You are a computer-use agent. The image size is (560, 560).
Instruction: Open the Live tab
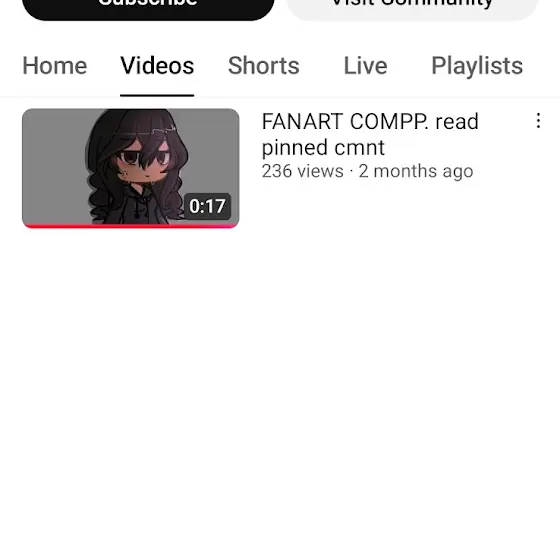[365, 66]
